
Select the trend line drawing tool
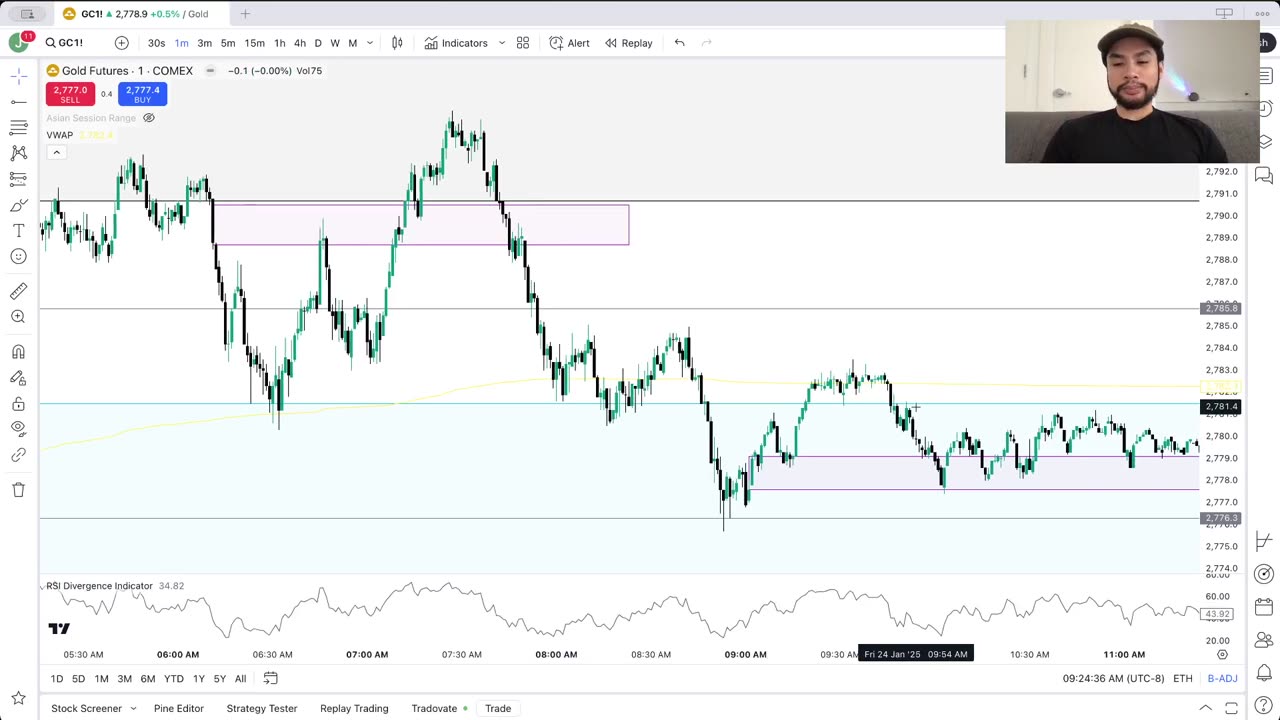pyautogui.click(x=19, y=102)
